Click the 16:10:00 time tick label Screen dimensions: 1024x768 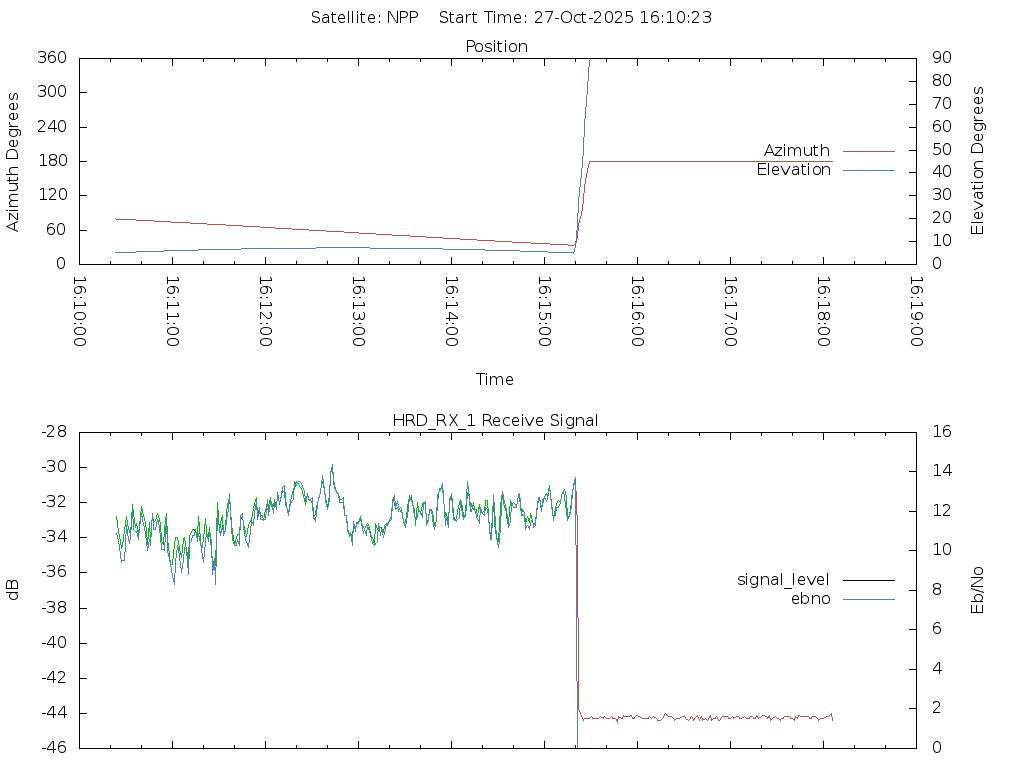coord(81,312)
